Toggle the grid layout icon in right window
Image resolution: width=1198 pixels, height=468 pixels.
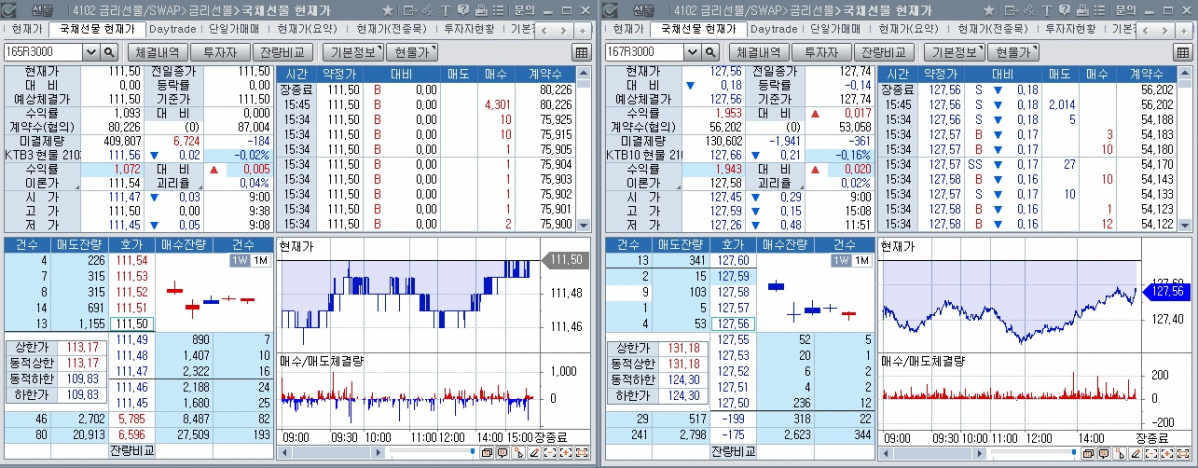click(x=1183, y=52)
